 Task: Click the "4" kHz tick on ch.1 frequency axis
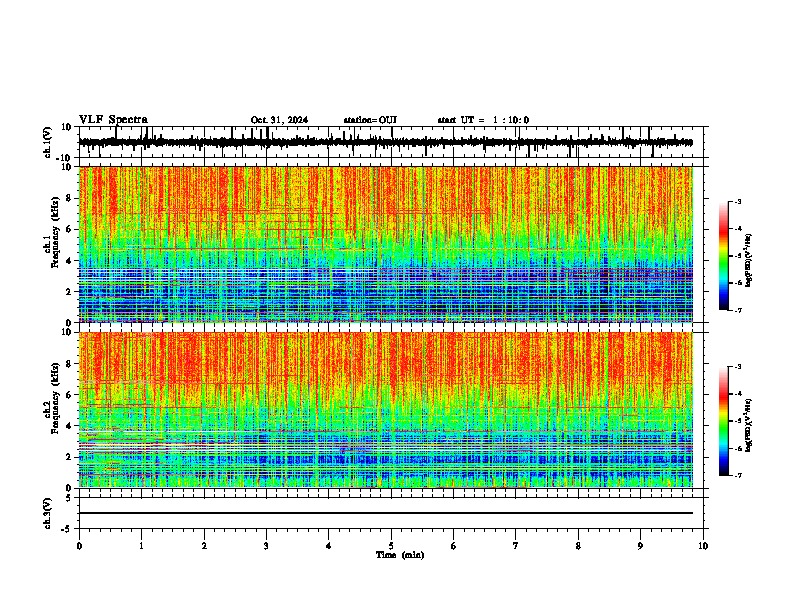pyautogui.click(x=69, y=261)
